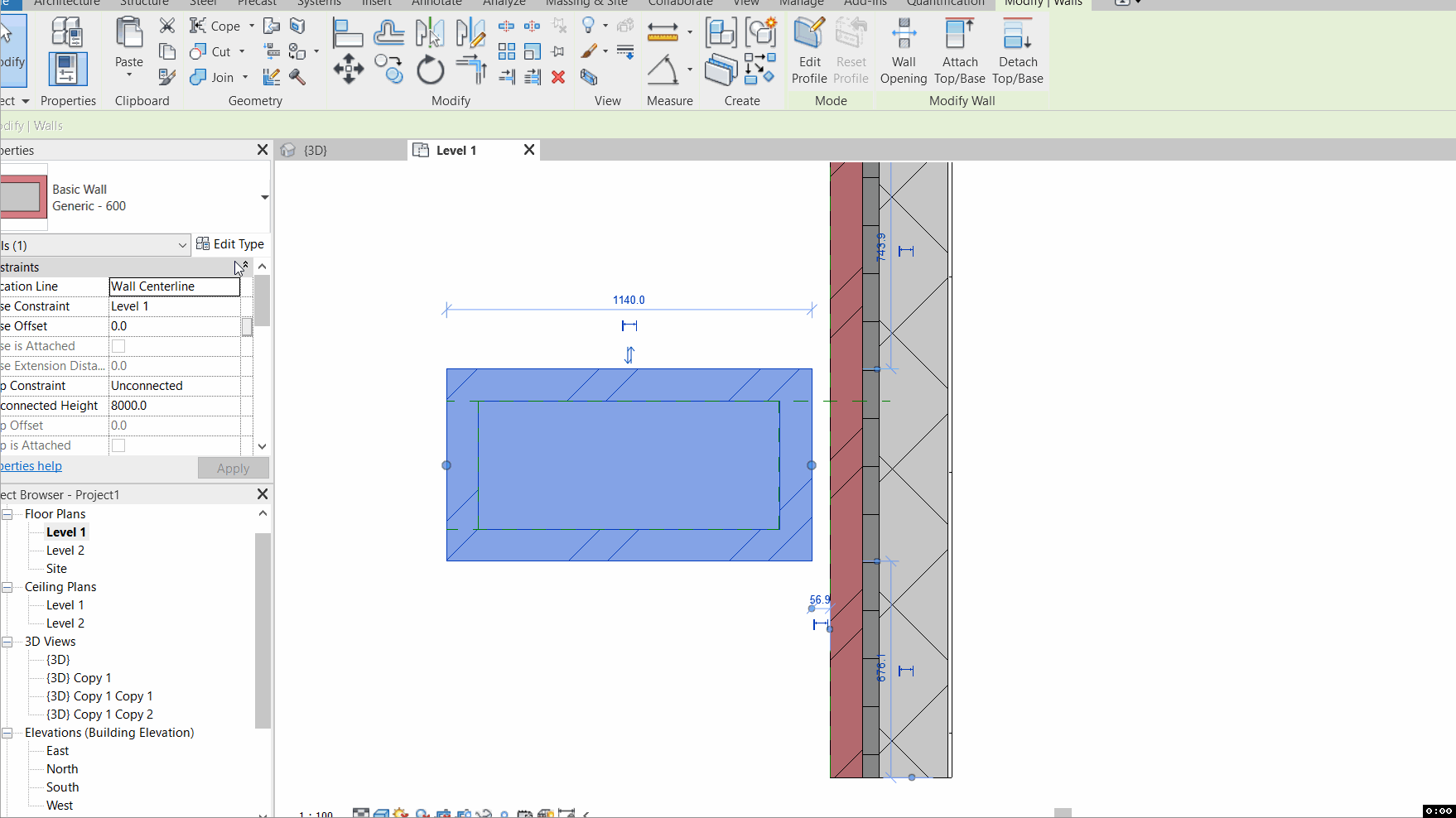
Task: Activate the Move tool
Action: pos(348,70)
